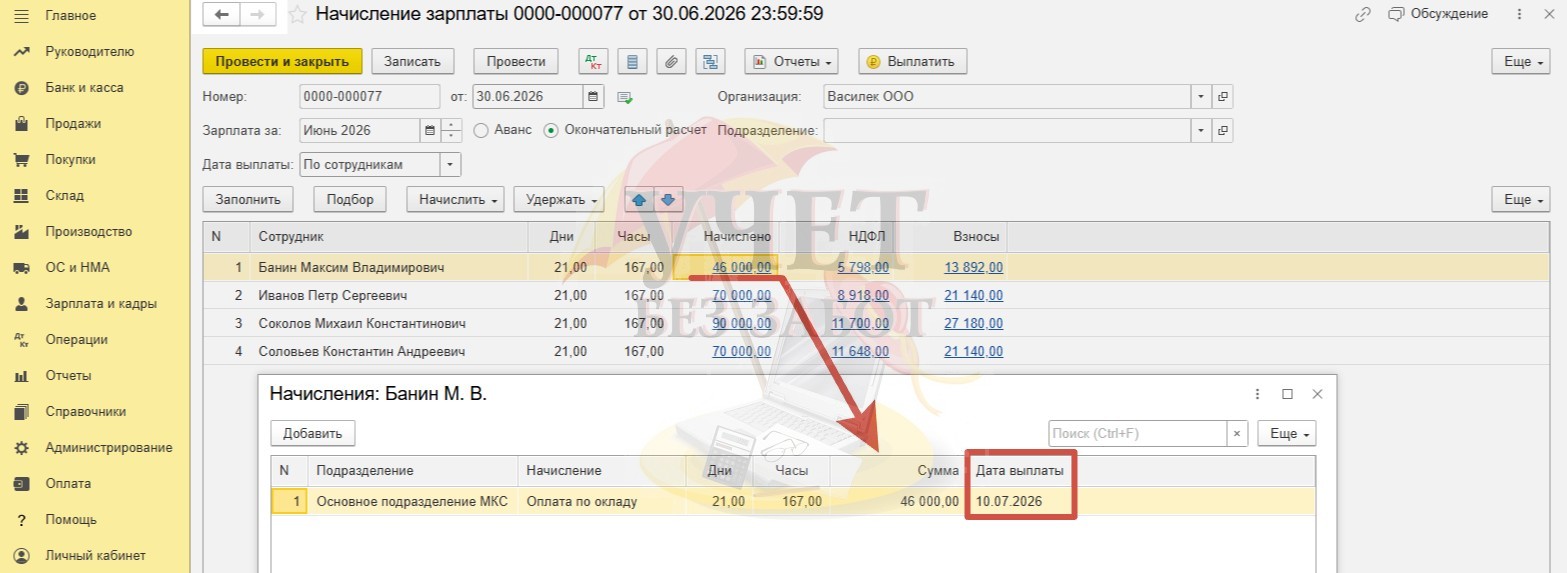This screenshot has width=1567, height=573.
Task: Click search field Поиск (Ctrl+F)
Action: click(x=1138, y=433)
